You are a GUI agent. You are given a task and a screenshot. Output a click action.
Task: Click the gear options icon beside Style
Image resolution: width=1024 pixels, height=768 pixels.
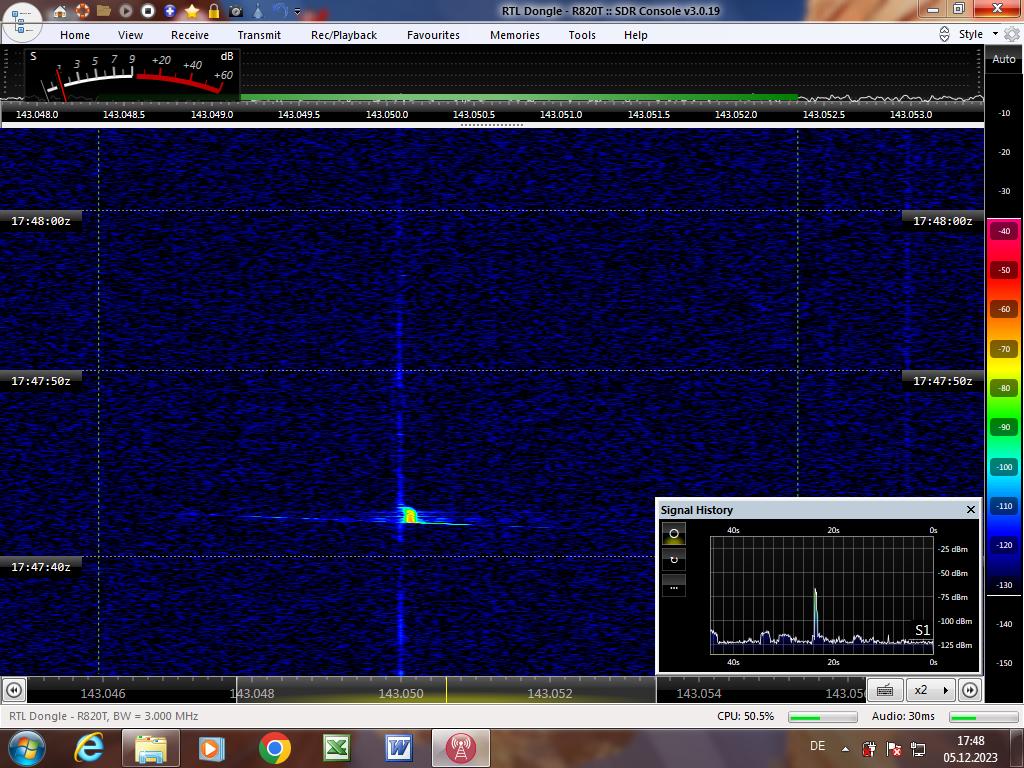pyautogui.click(x=1012, y=34)
